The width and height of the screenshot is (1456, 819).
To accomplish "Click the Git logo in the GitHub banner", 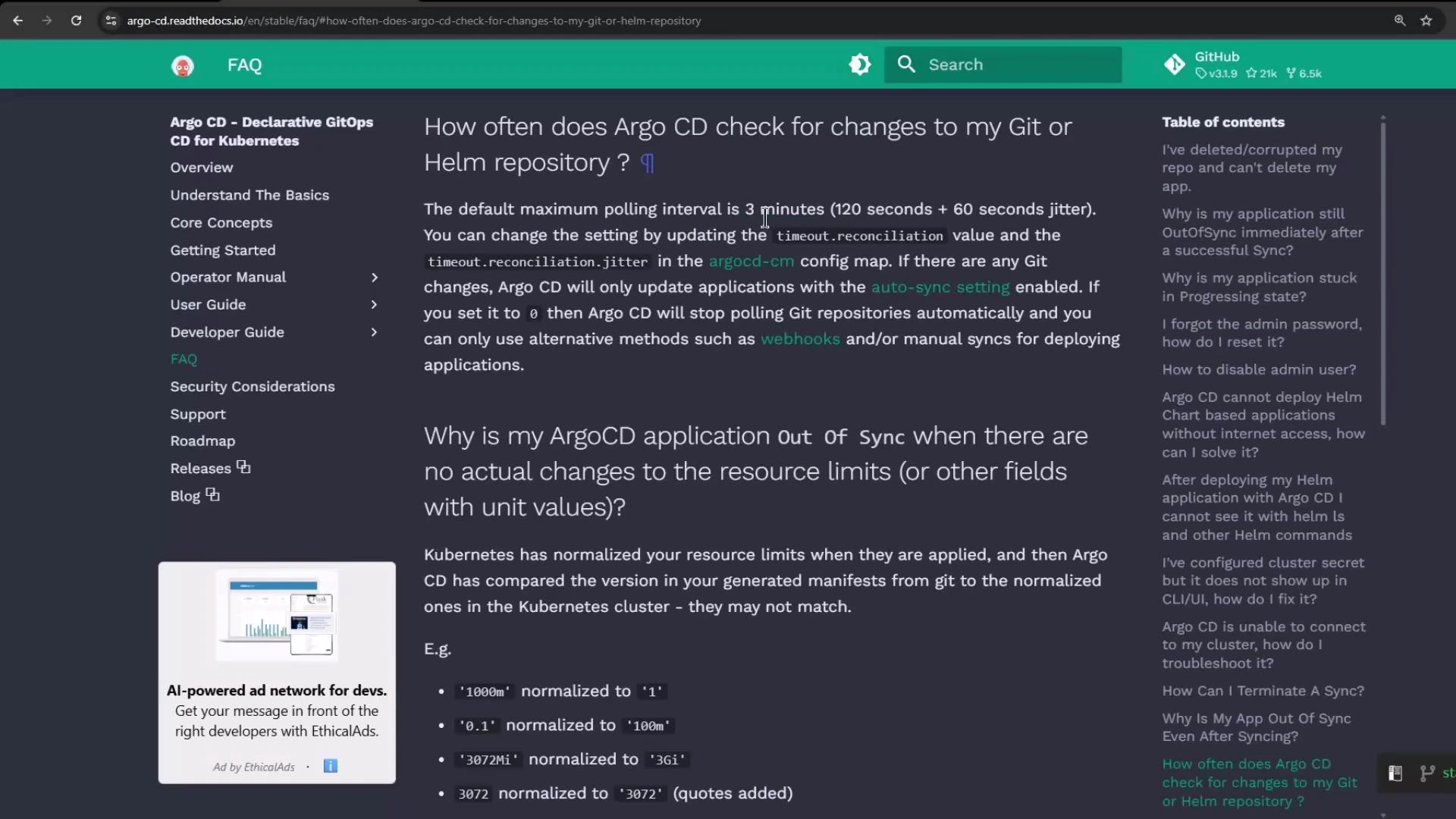I will (x=1174, y=64).
